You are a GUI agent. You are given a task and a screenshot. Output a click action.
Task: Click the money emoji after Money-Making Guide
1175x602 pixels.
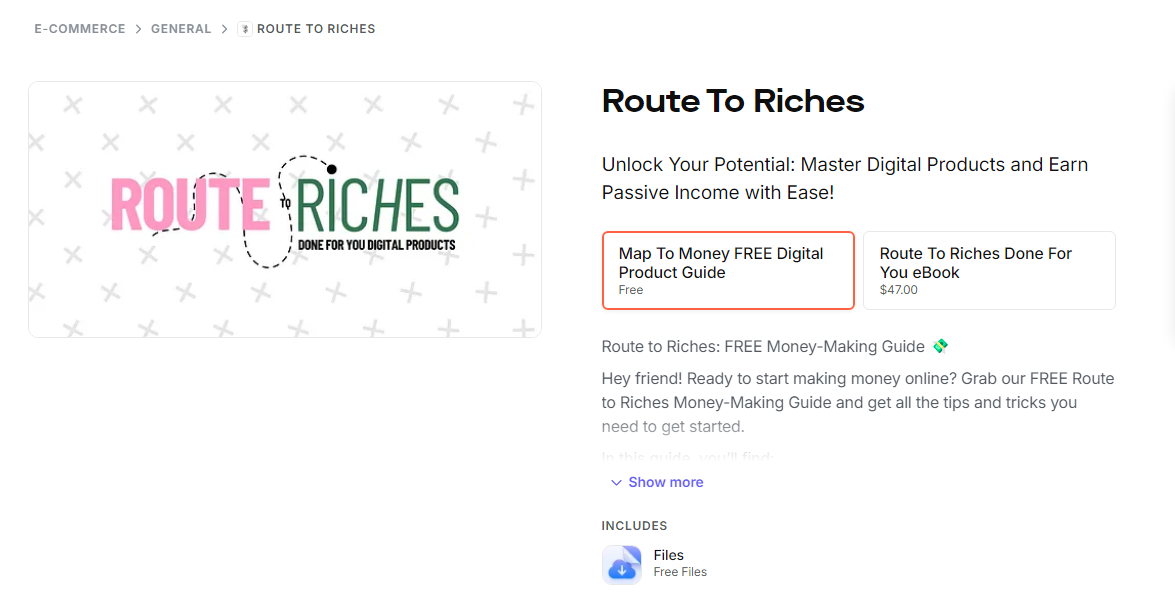pos(940,345)
